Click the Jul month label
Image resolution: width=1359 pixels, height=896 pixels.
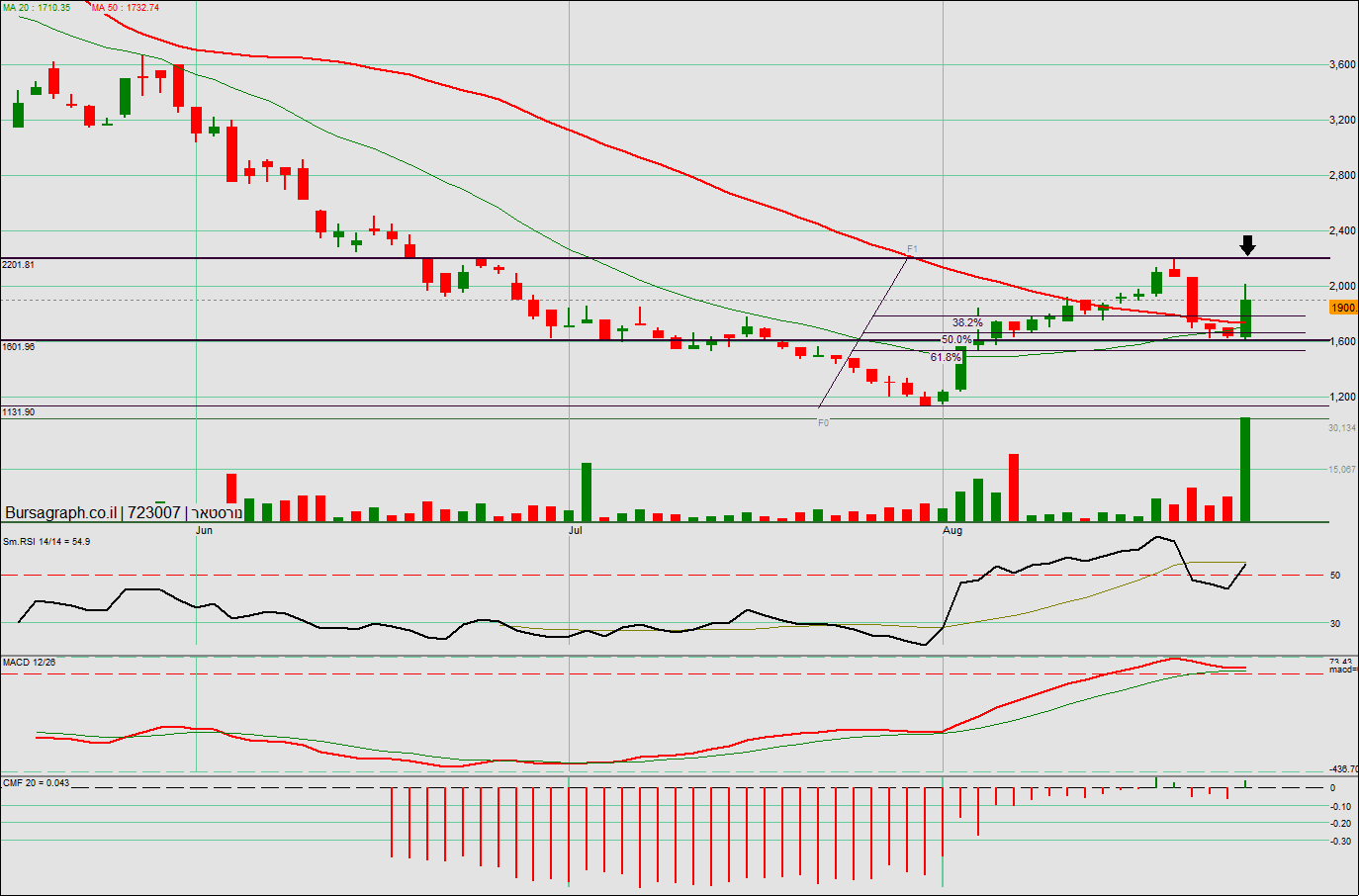[575, 530]
